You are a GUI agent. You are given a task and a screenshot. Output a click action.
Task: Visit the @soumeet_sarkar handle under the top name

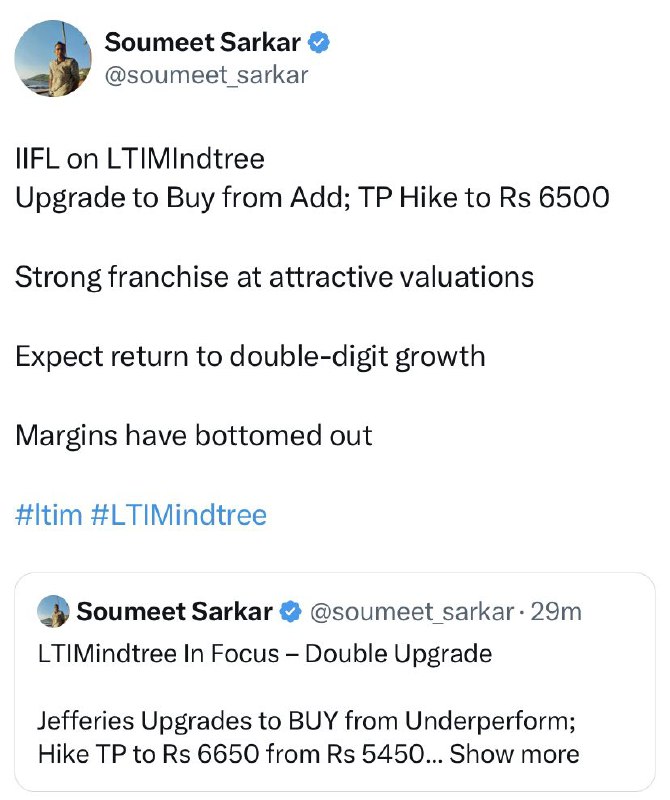[x=206, y=76]
